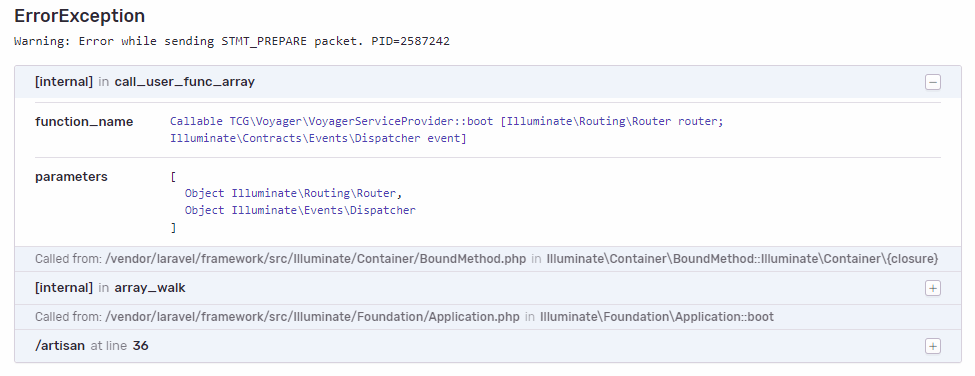The height and width of the screenshot is (376, 975).
Task: Click the /artisan at line 36 row
Action: coord(488,346)
